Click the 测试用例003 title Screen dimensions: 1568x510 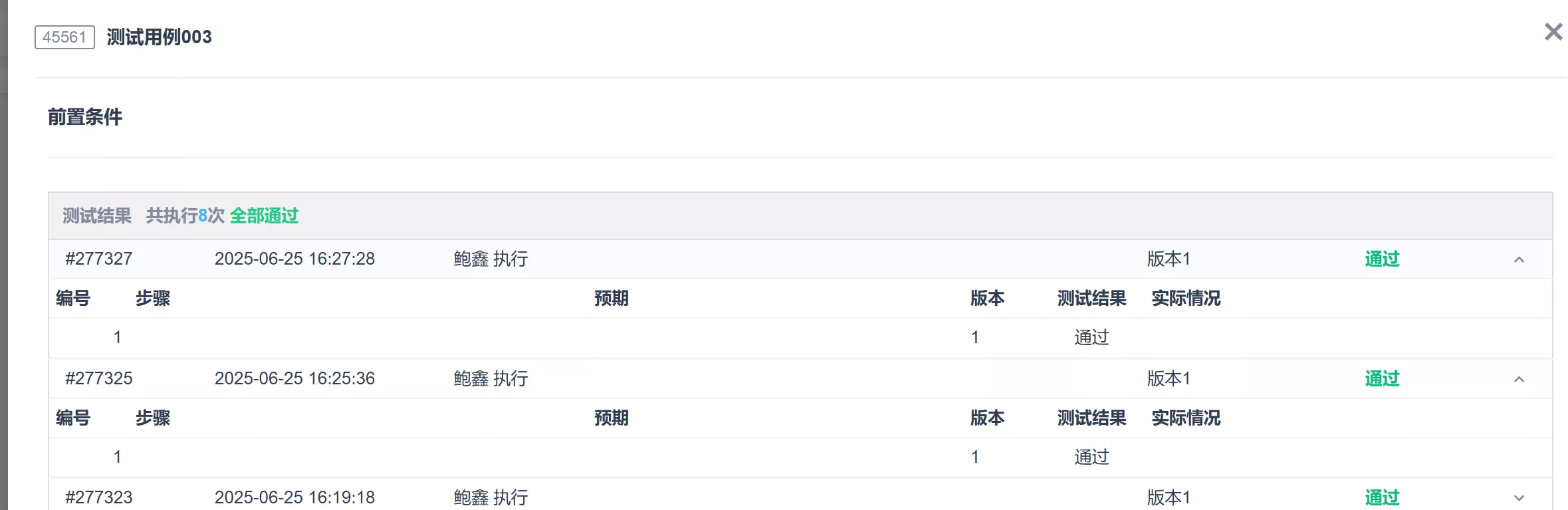click(x=159, y=37)
